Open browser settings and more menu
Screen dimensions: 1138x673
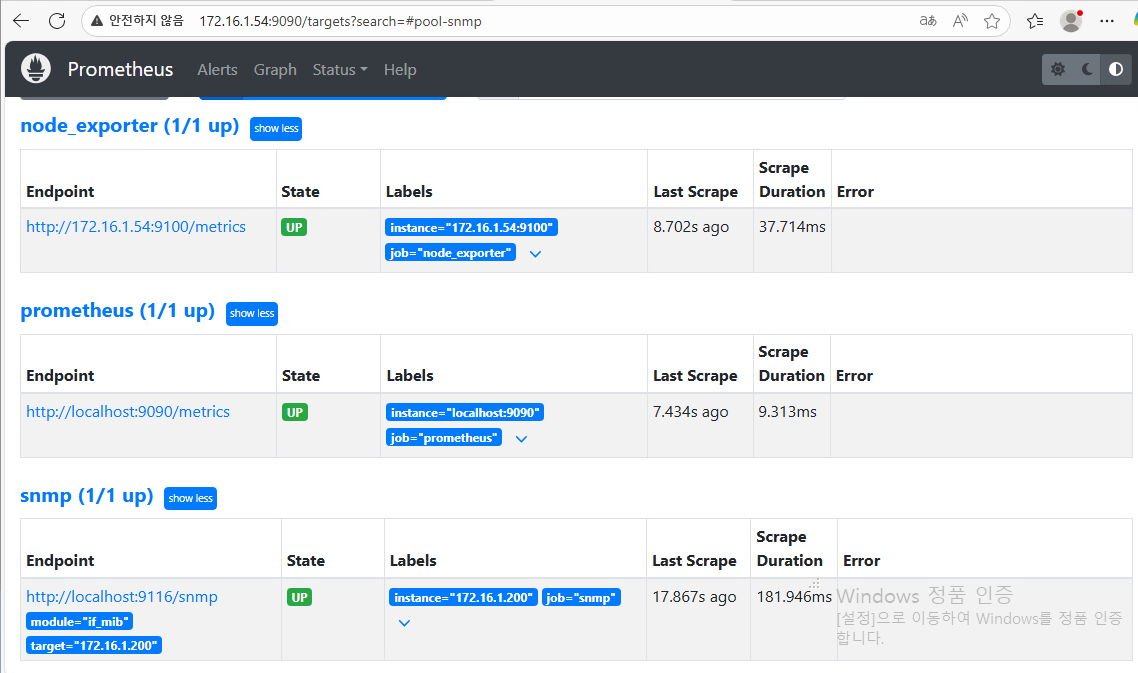1107,21
